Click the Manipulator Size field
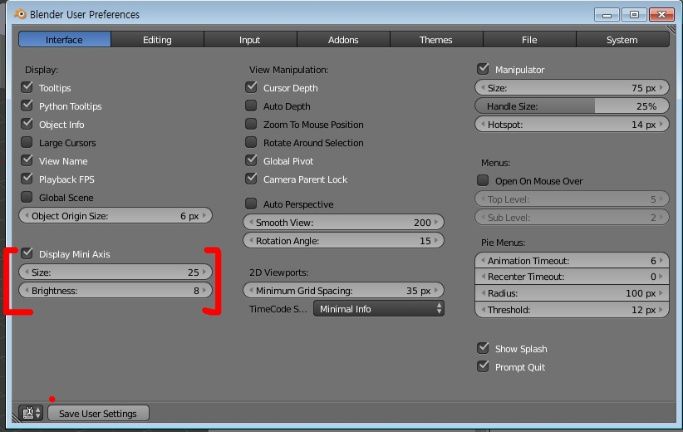Viewport: 683px width, 432px height. click(x=571, y=88)
